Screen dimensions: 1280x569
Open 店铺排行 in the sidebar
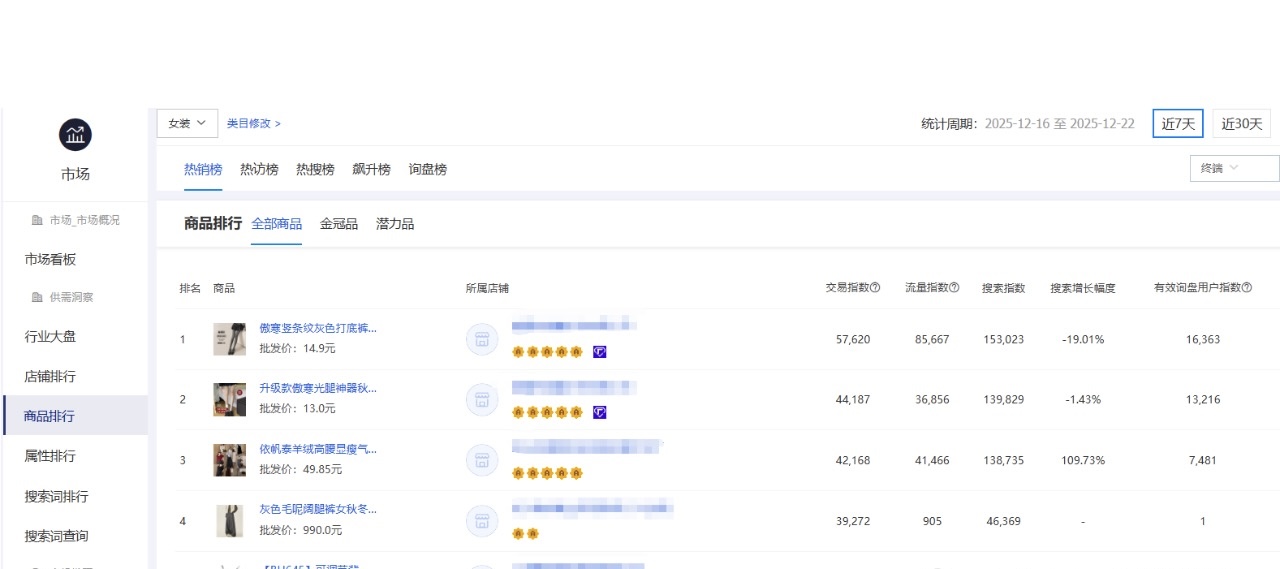click(x=50, y=377)
